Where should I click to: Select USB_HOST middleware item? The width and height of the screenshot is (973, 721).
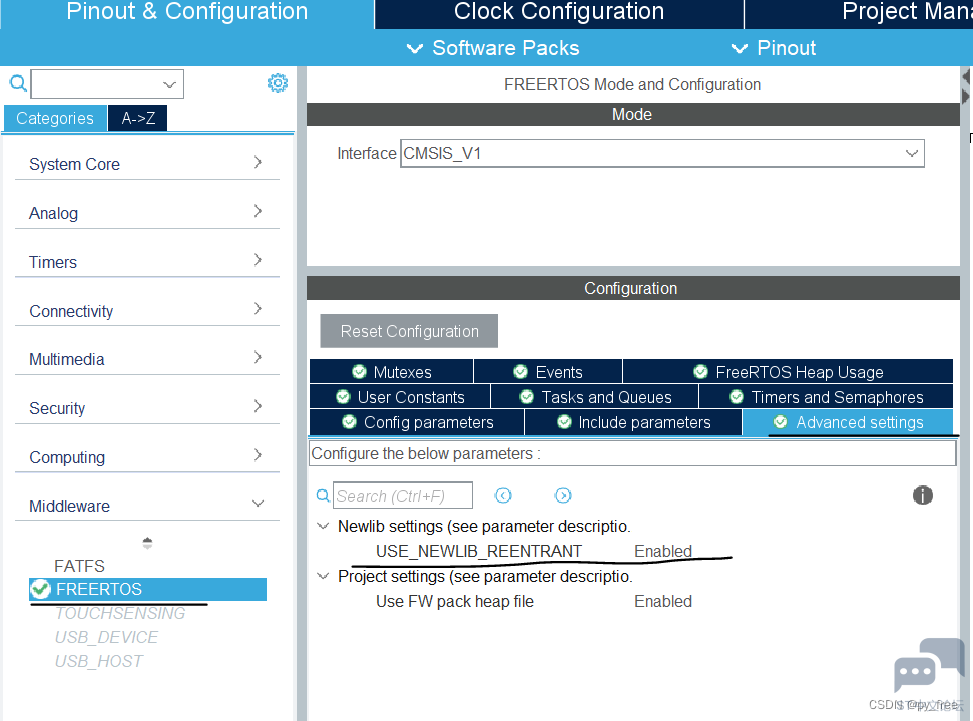[99, 661]
